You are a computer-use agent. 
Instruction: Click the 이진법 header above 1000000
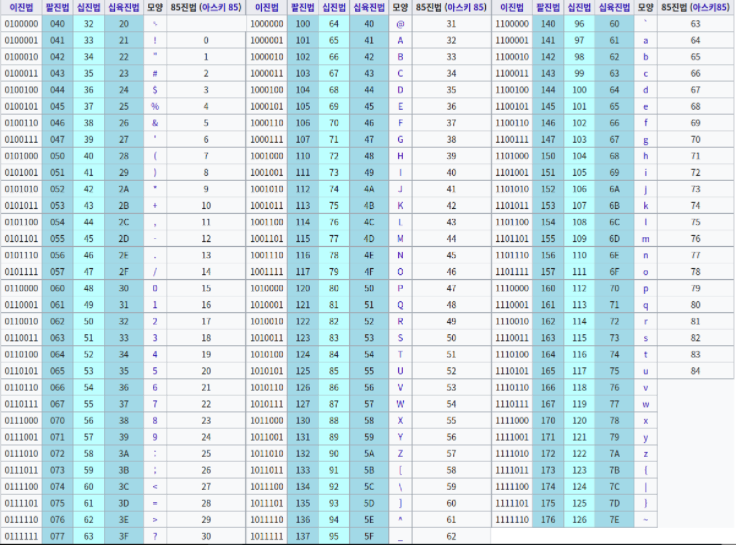click(x=267, y=8)
